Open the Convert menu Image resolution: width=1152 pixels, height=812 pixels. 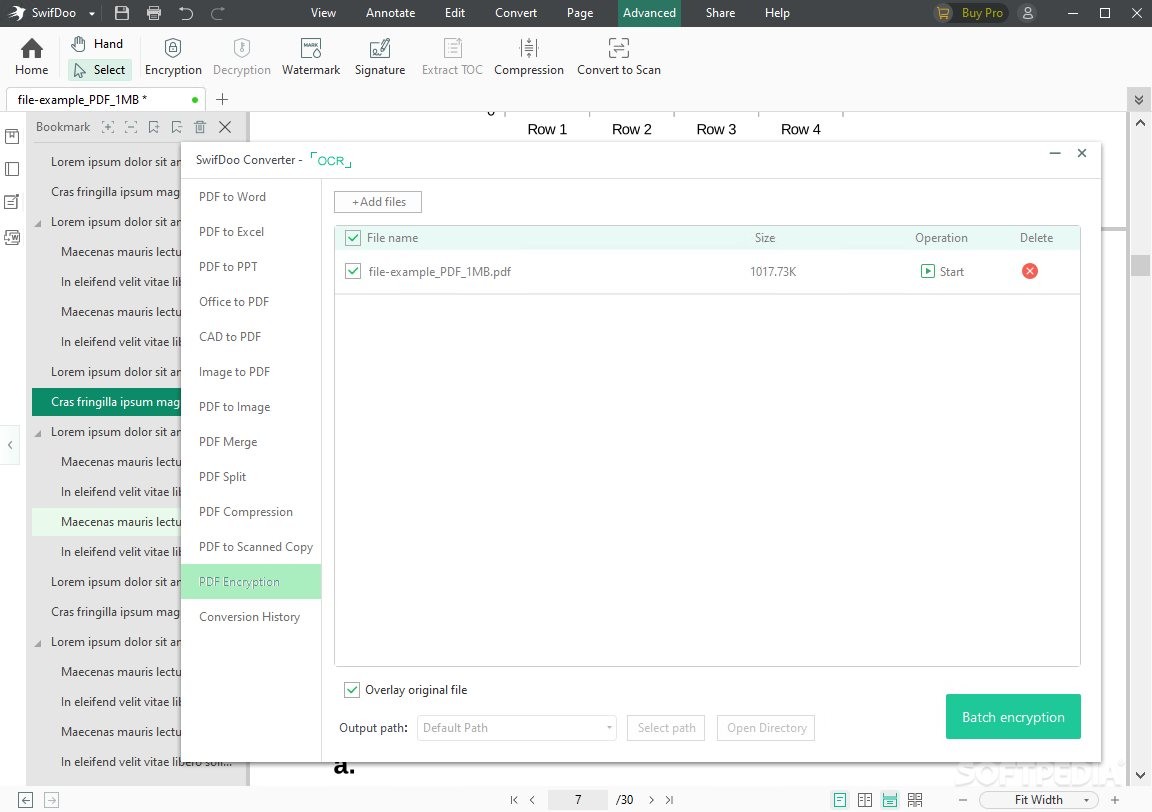[516, 13]
